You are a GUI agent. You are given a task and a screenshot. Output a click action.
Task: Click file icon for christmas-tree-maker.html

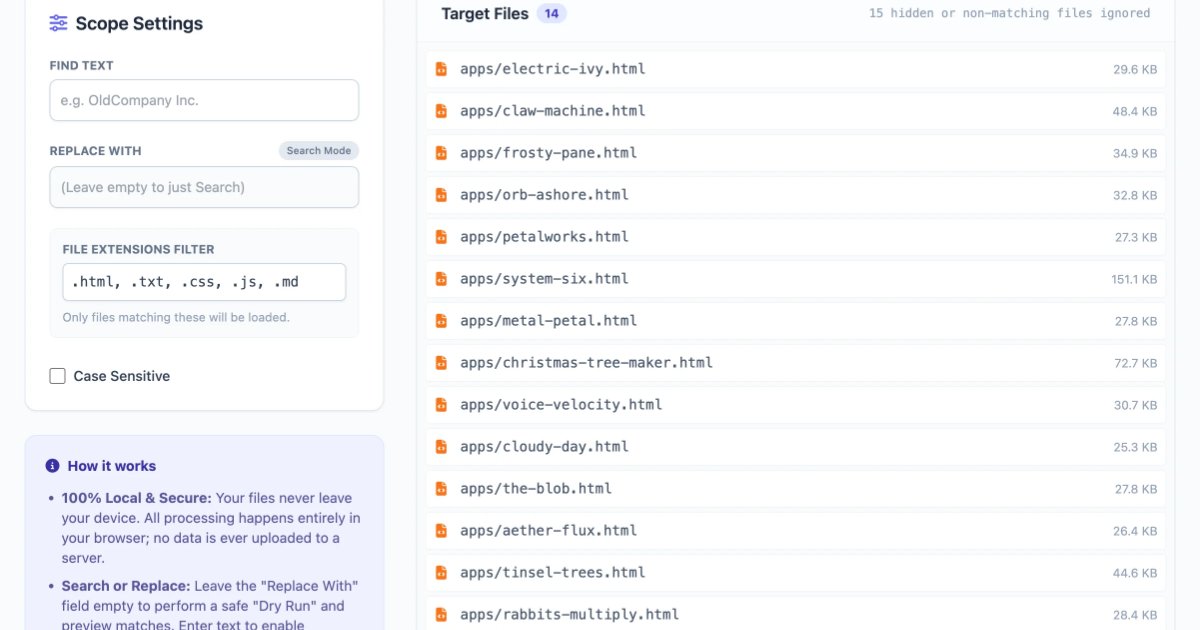[x=441, y=363]
